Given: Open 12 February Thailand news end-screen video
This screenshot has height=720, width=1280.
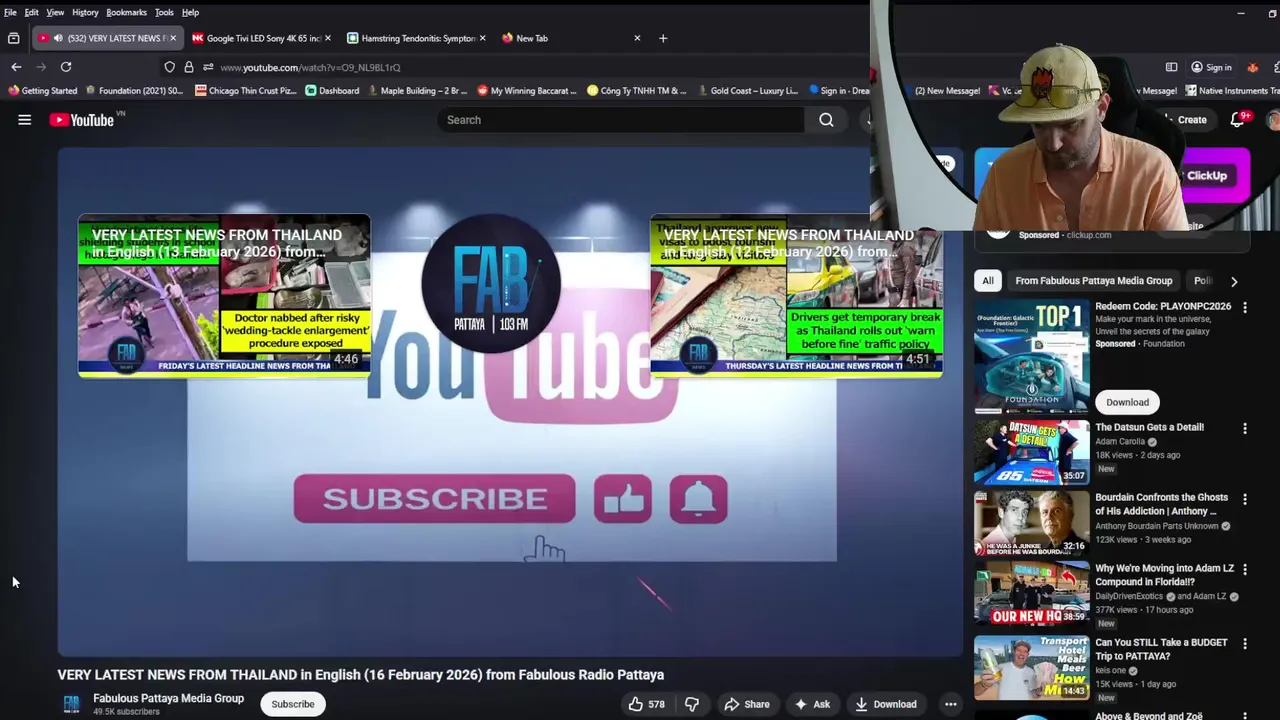Looking at the screenshot, I should tap(796, 295).
